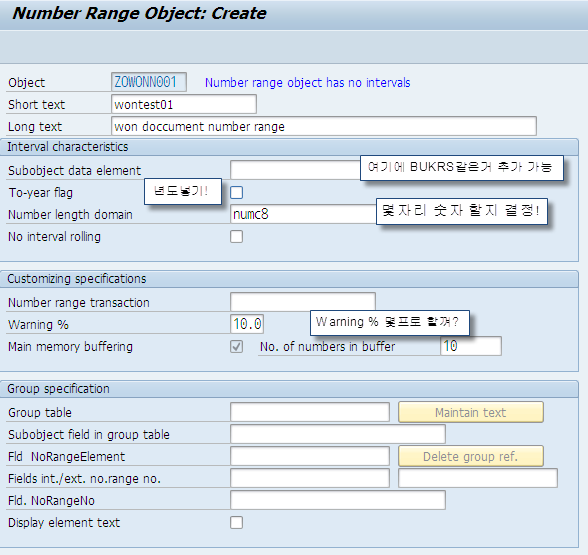Screen dimensions: 588x555
Task: Check the Display element text box
Action: tap(236, 522)
